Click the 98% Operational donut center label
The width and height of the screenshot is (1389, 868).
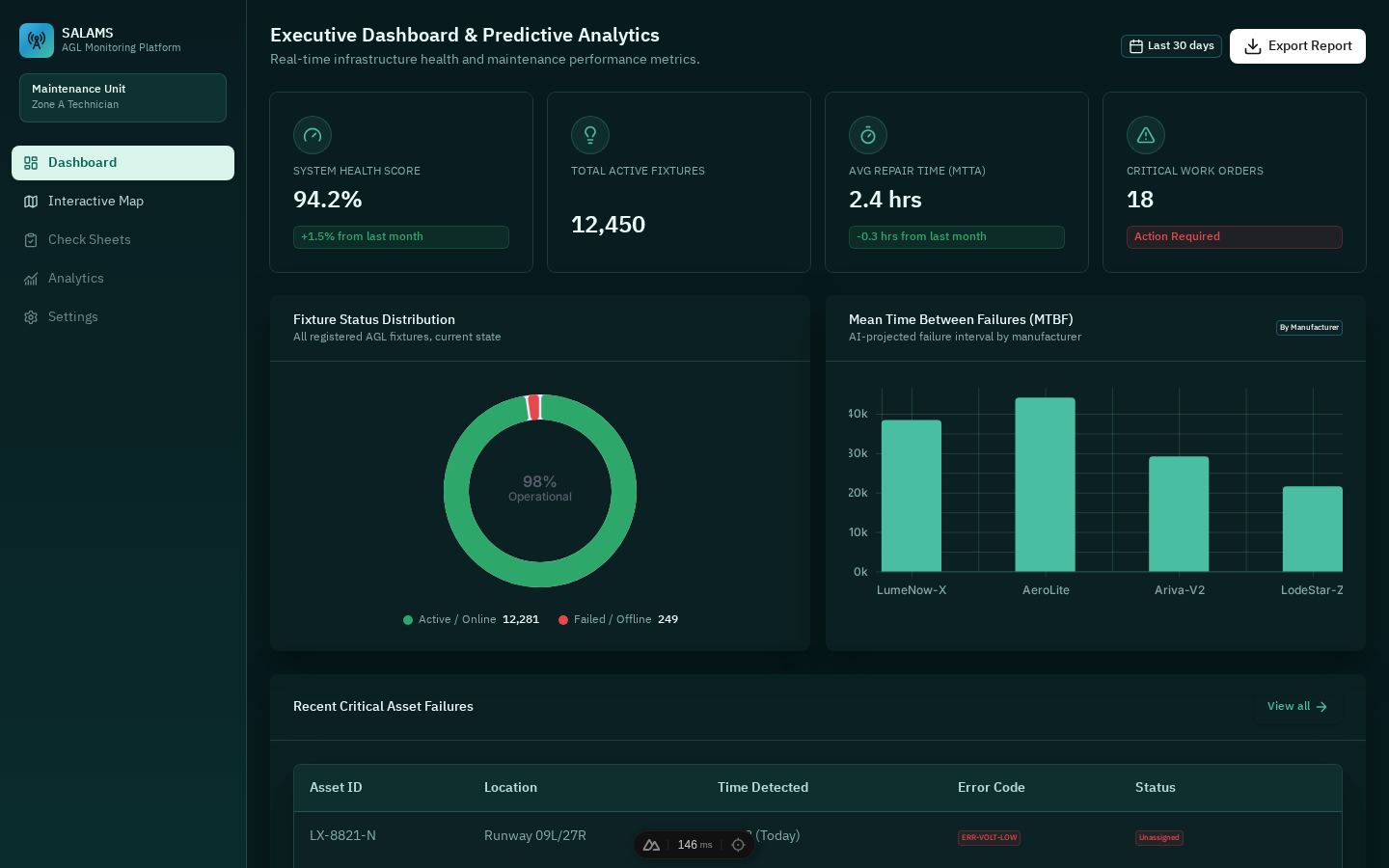click(540, 488)
